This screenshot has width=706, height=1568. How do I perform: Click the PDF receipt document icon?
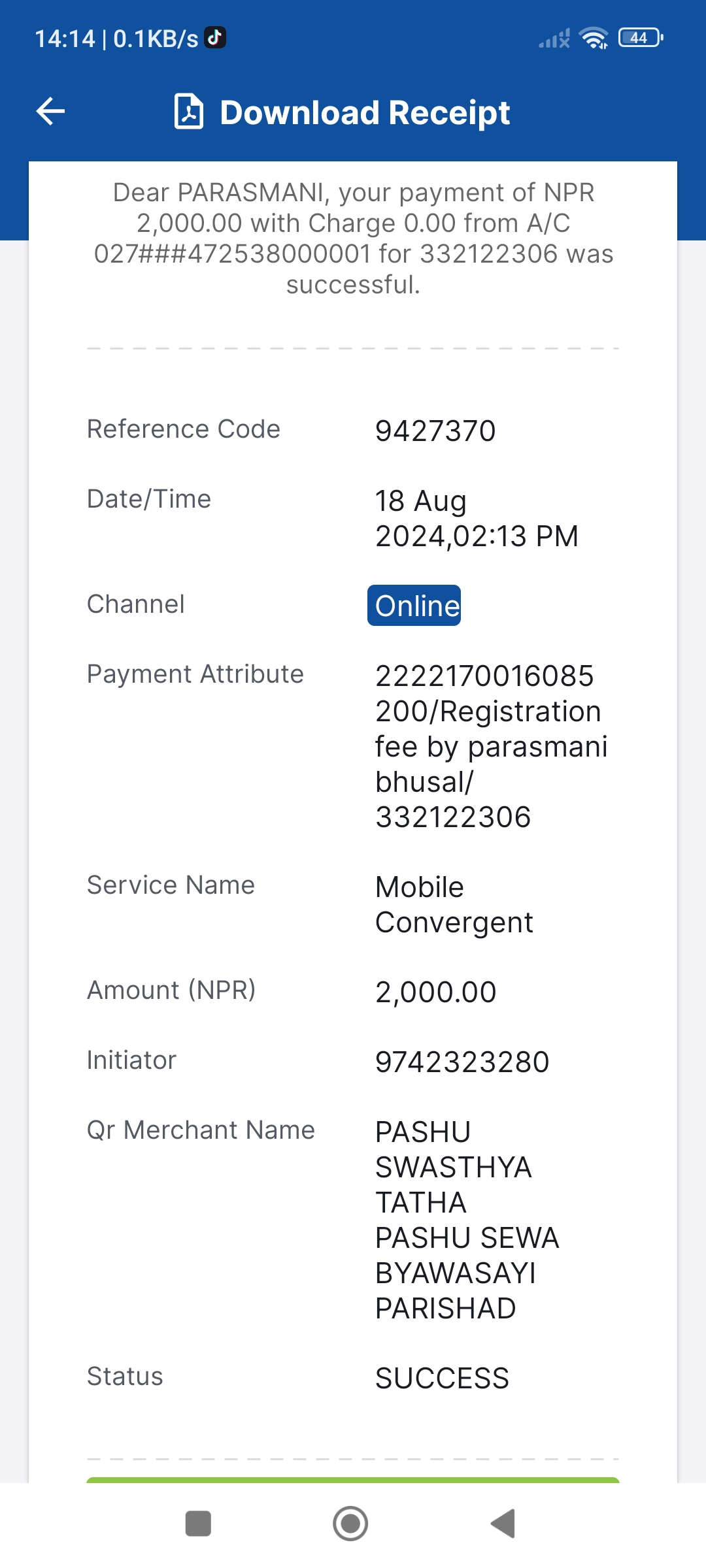189,112
